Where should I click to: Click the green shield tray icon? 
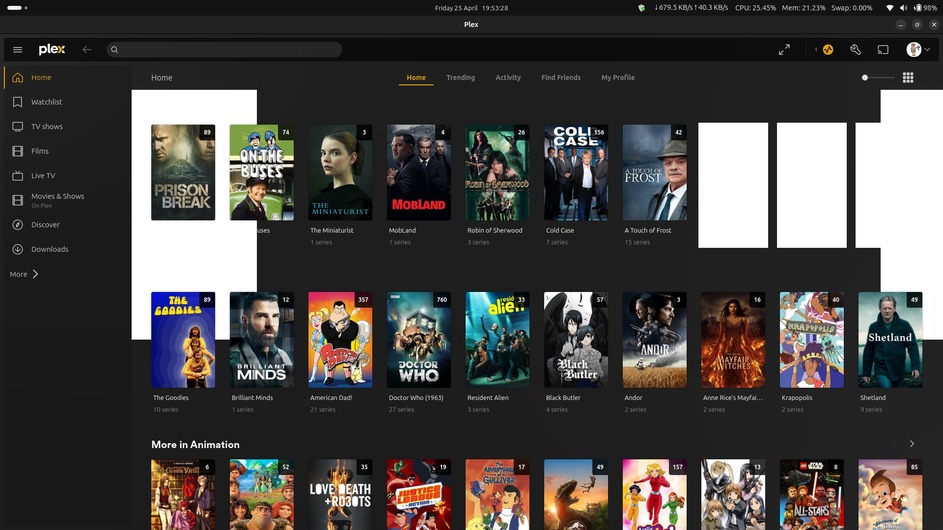point(642,8)
